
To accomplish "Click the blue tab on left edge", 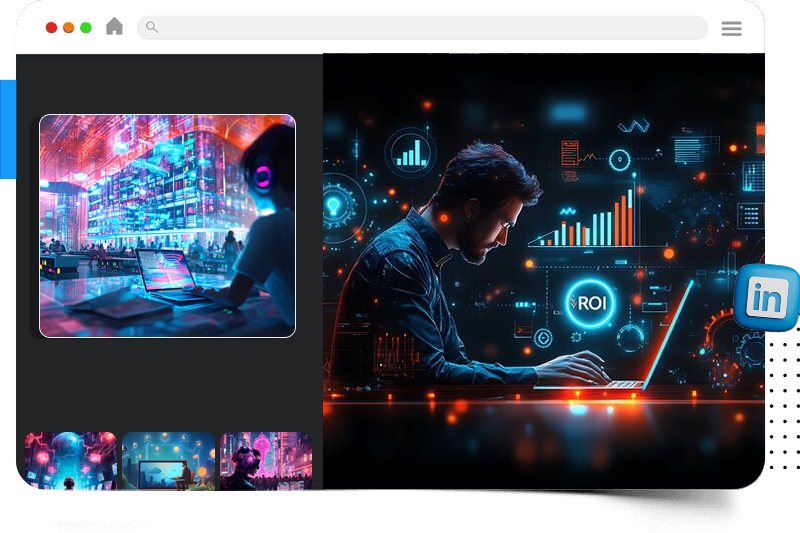I will (x=7, y=130).
